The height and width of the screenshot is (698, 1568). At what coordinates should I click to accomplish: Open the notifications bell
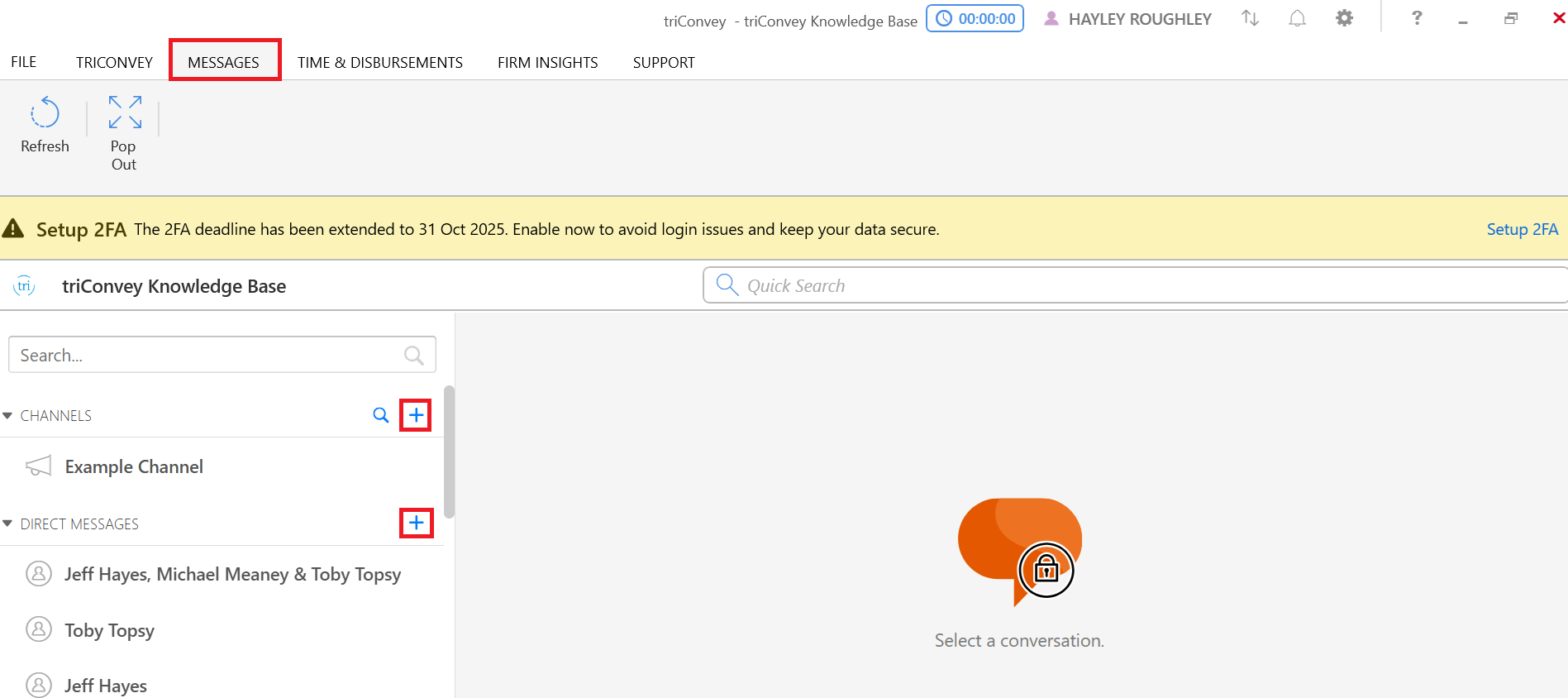[1298, 18]
